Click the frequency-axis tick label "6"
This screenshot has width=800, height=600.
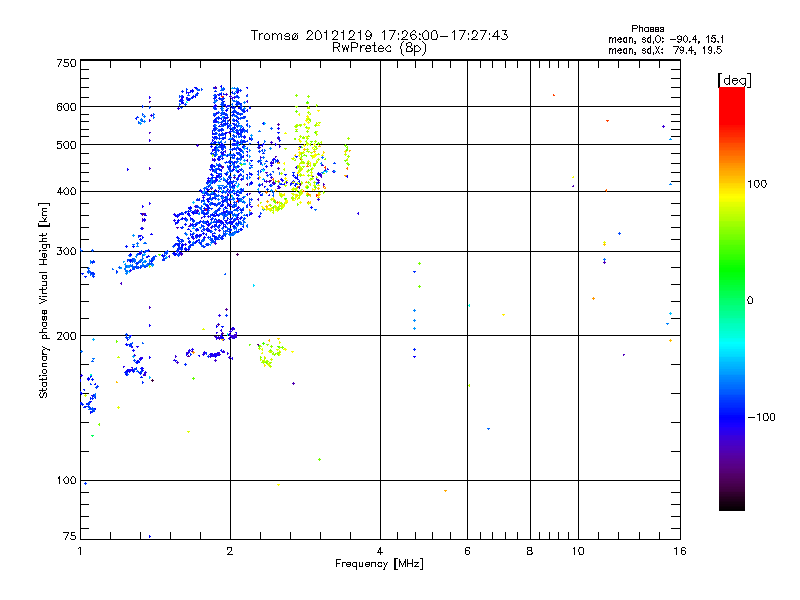click(x=467, y=551)
